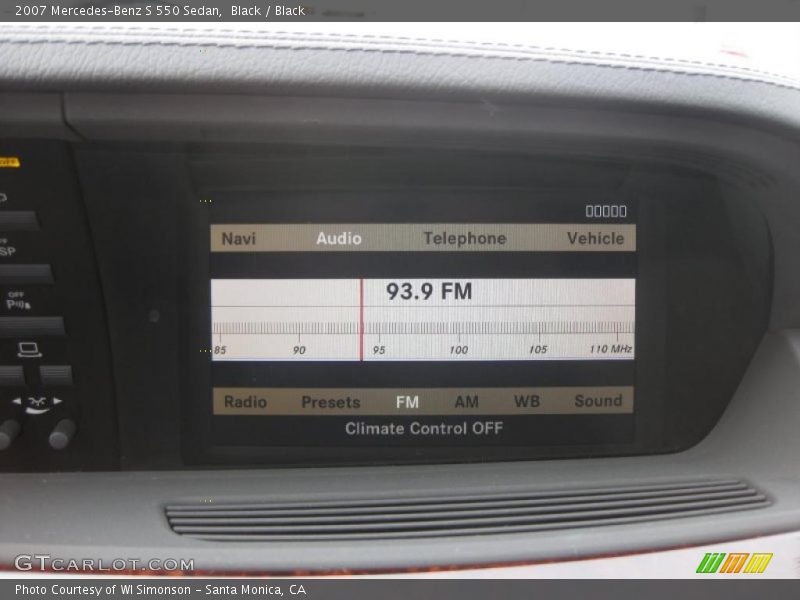Open the Presets list
The image size is (800, 600).
point(331,402)
